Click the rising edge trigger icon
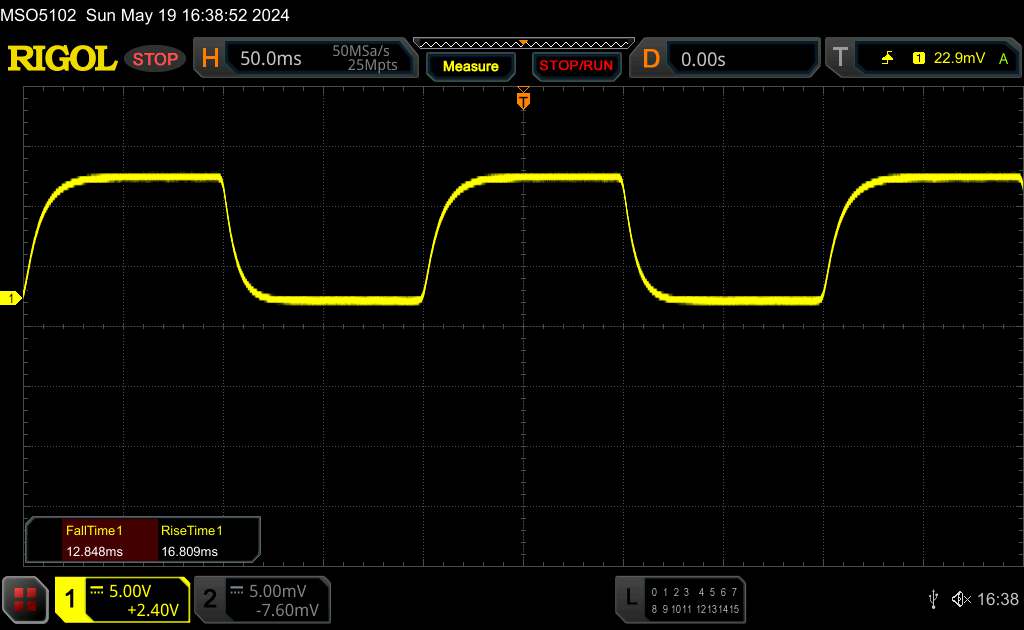1024x630 pixels. (887, 59)
